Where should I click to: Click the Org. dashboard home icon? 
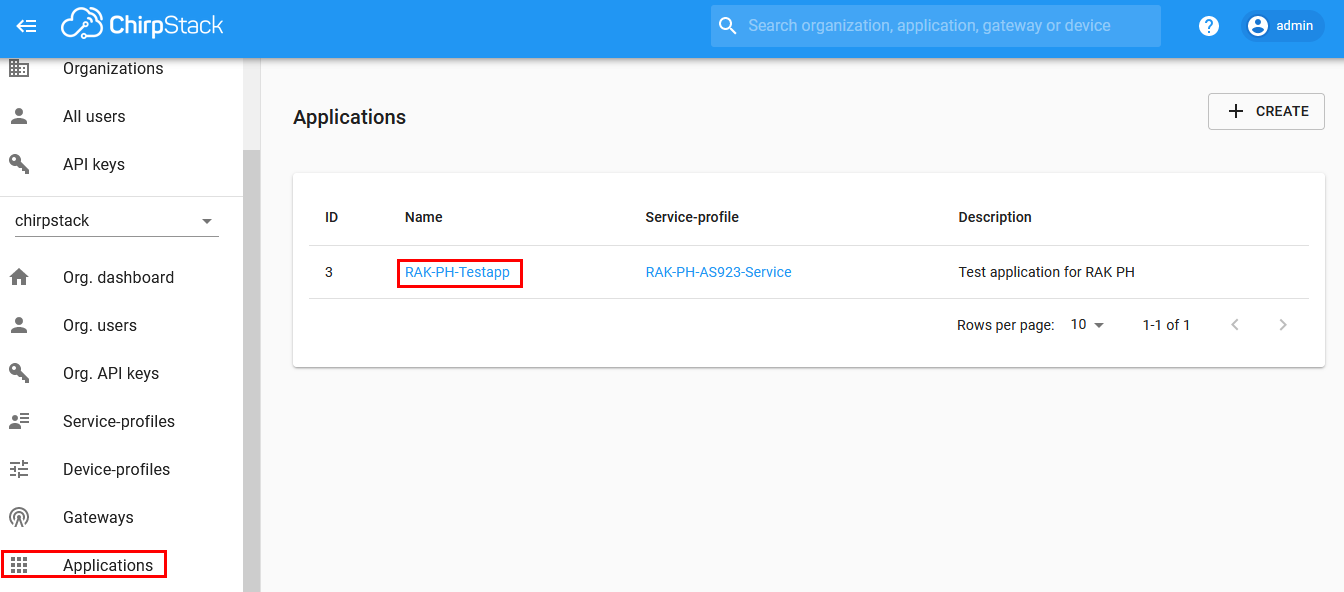click(x=19, y=277)
